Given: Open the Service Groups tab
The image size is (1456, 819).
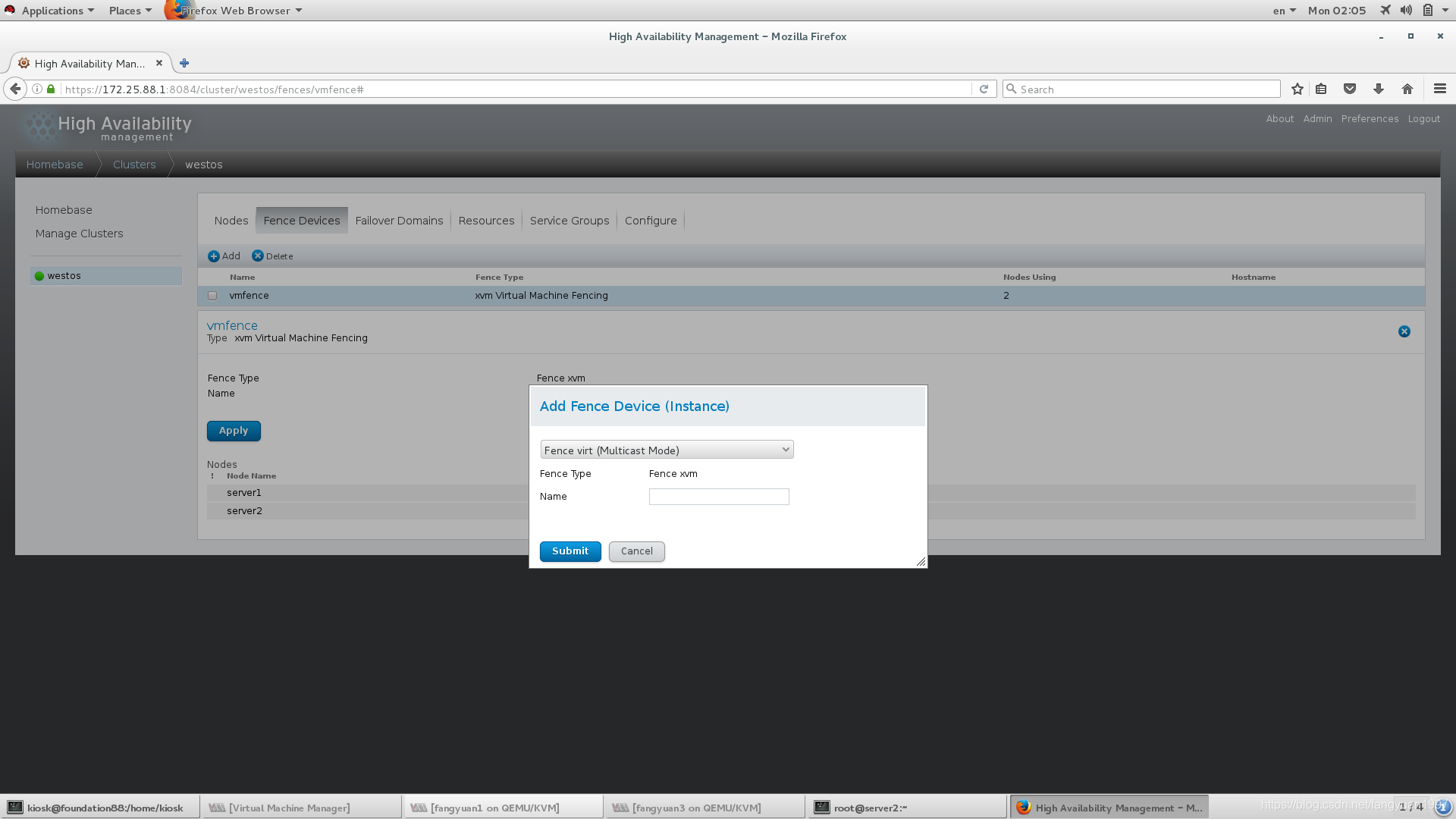Looking at the screenshot, I should pyautogui.click(x=569, y=221).
